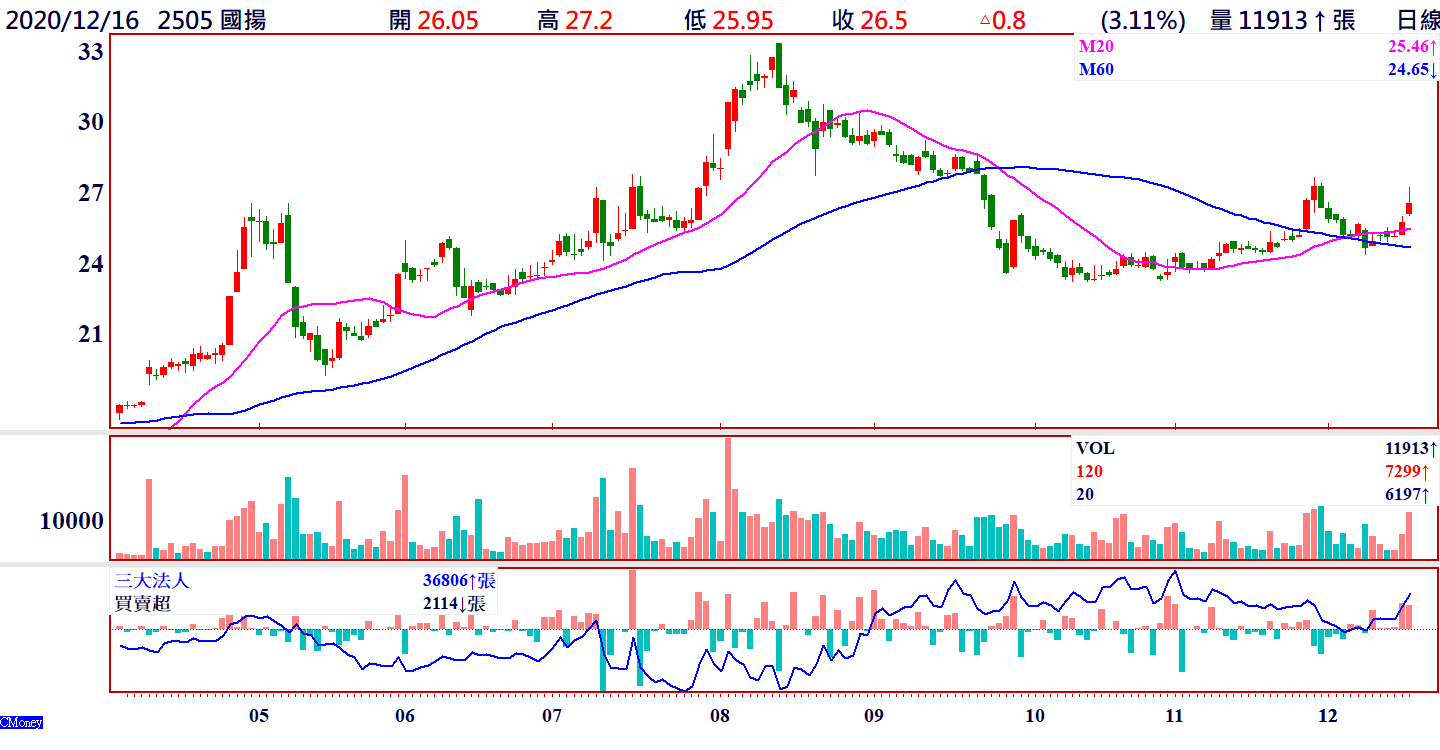Click the CMoney logo in bottom corner
Image resolution: width=1440 pixels, height=750 pixels.
tap(21, 722)
